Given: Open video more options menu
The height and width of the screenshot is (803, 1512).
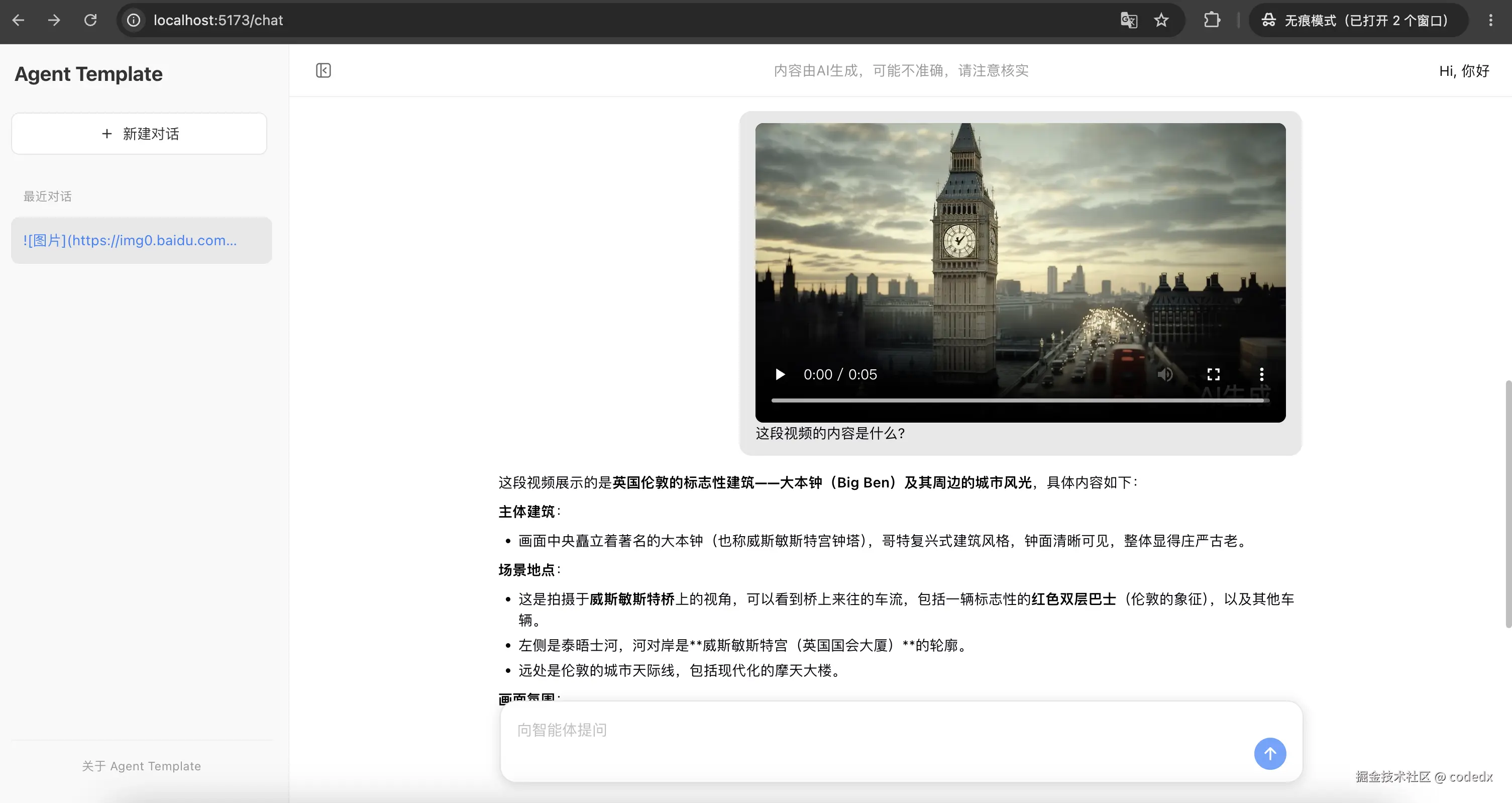Looking at the screenshot, I should (x=1261, y=374).
